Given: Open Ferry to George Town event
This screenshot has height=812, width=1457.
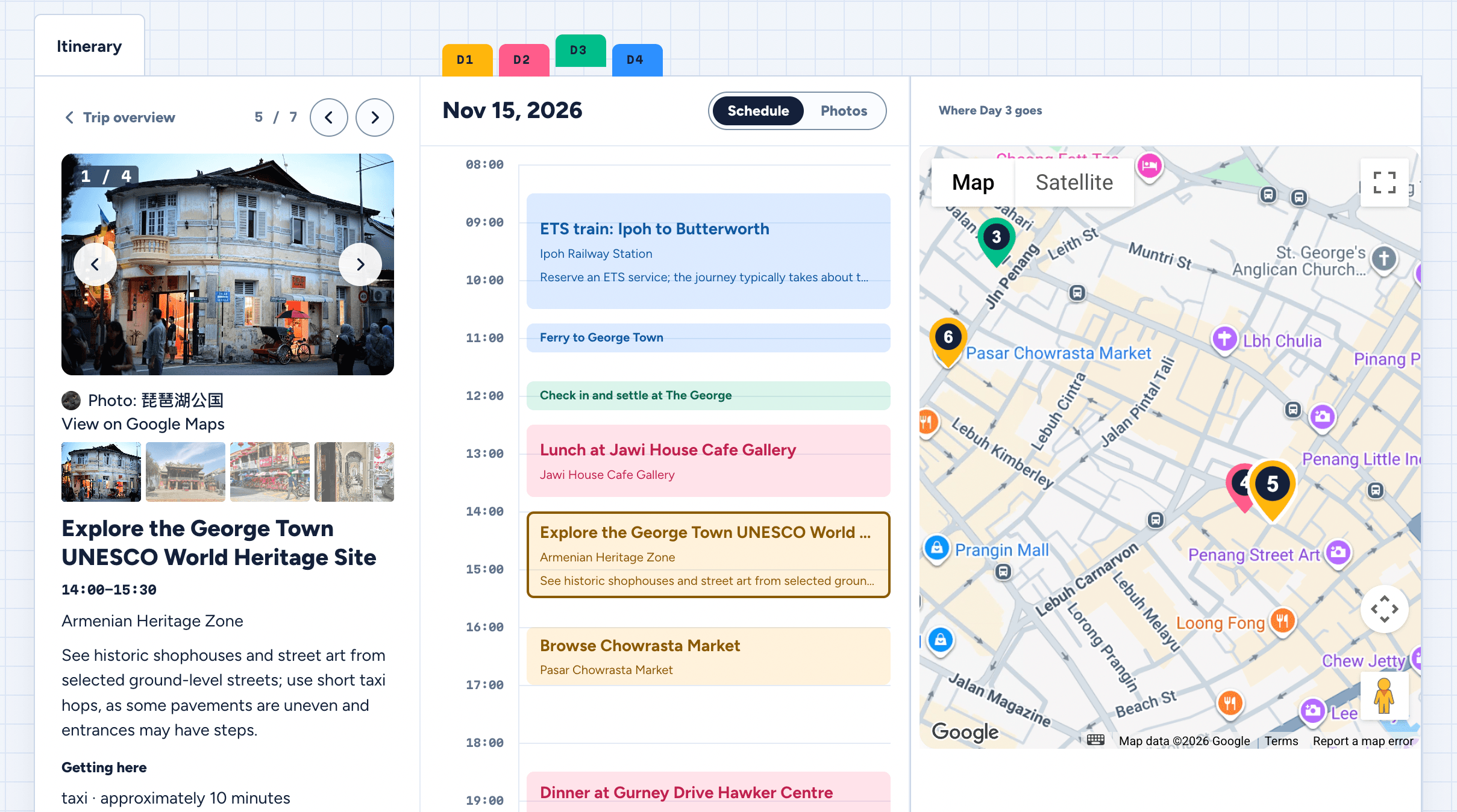Looking at the screenshot, I should [x=708, y=338].
